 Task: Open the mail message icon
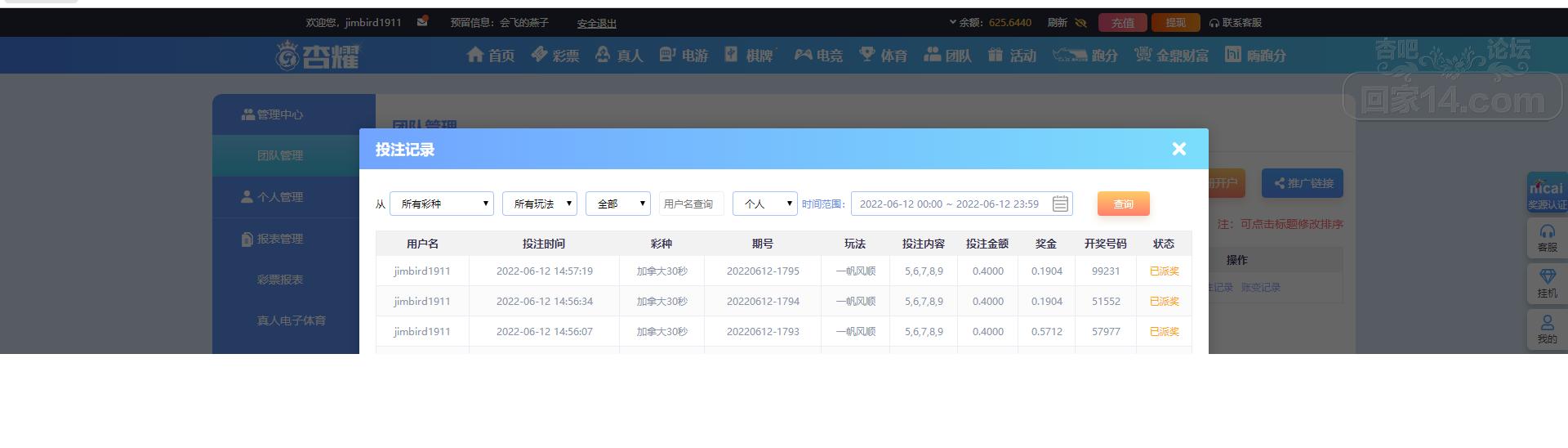click(x=422, y=21)
